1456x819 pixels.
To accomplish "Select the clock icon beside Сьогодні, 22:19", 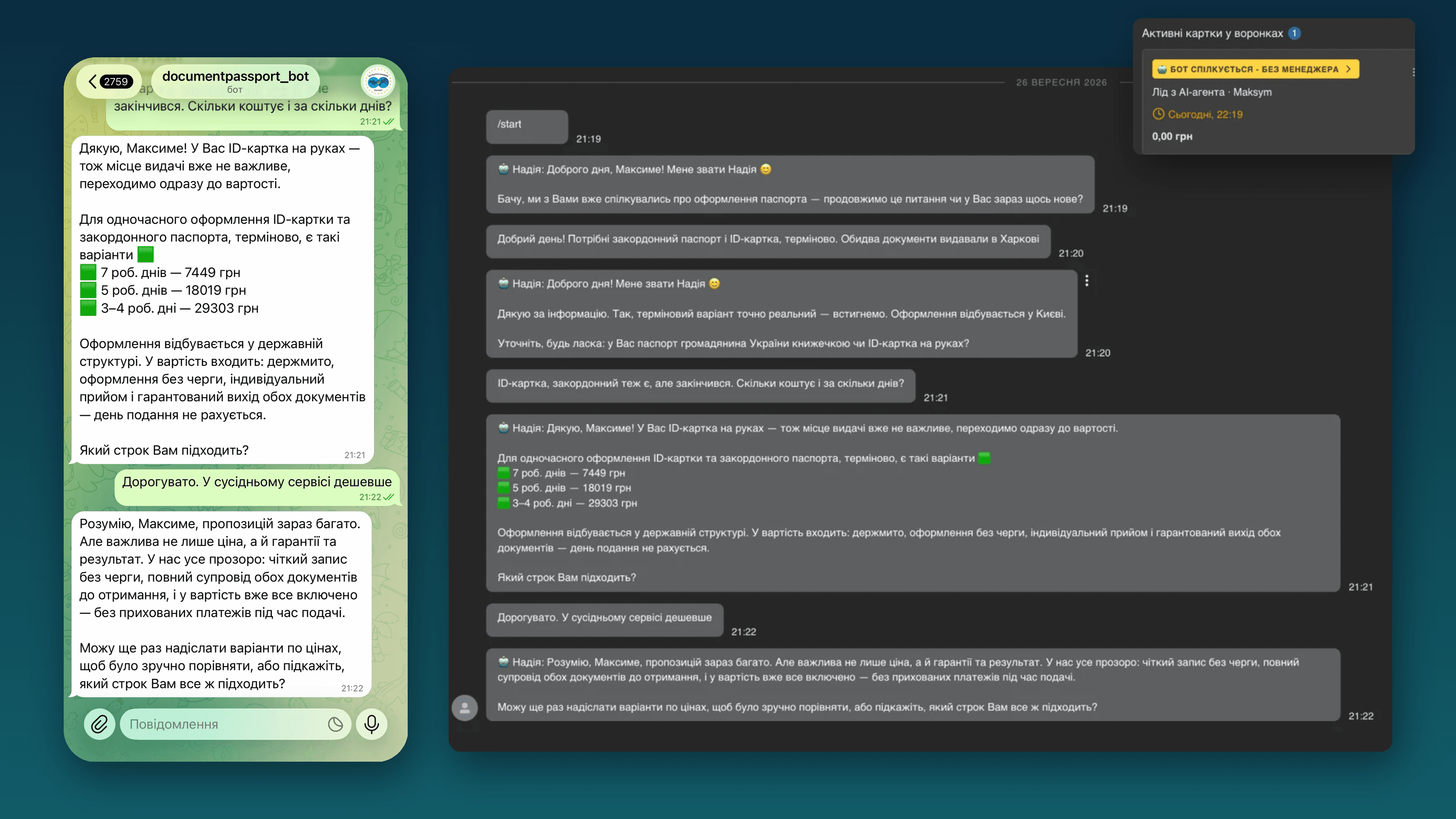I will coord(1158,114).
